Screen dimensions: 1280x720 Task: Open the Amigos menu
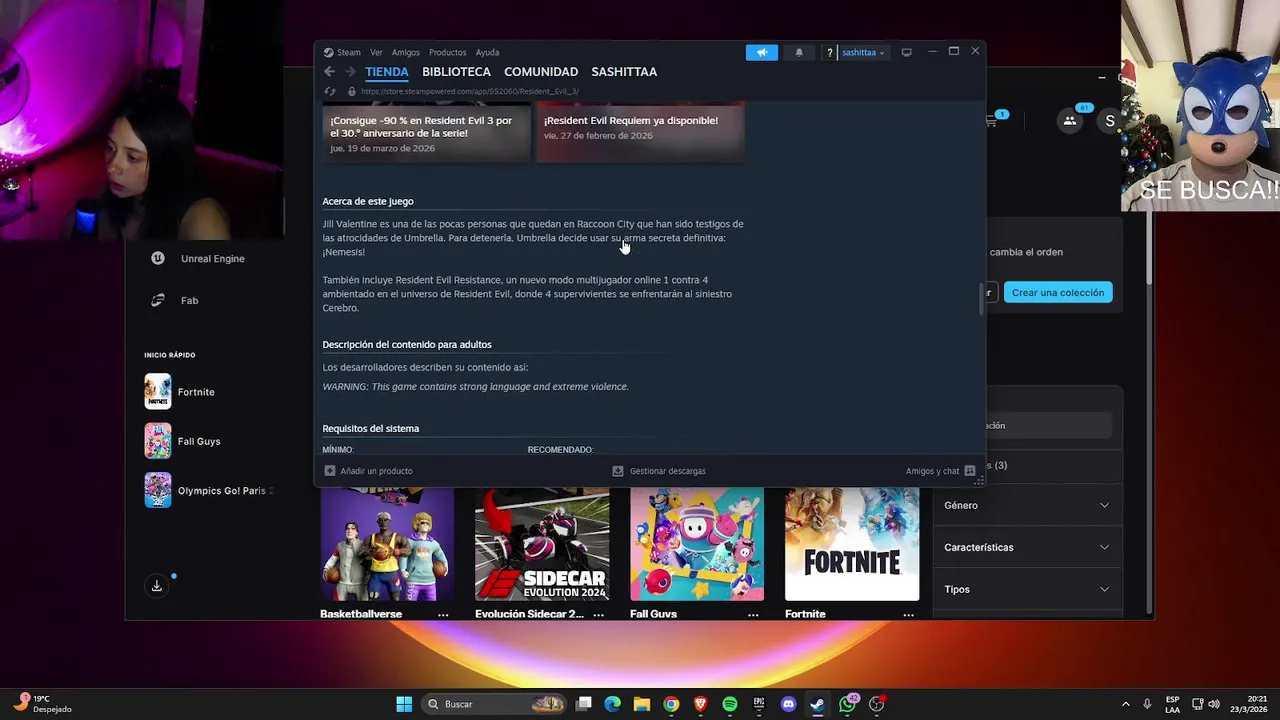(406, 52)
